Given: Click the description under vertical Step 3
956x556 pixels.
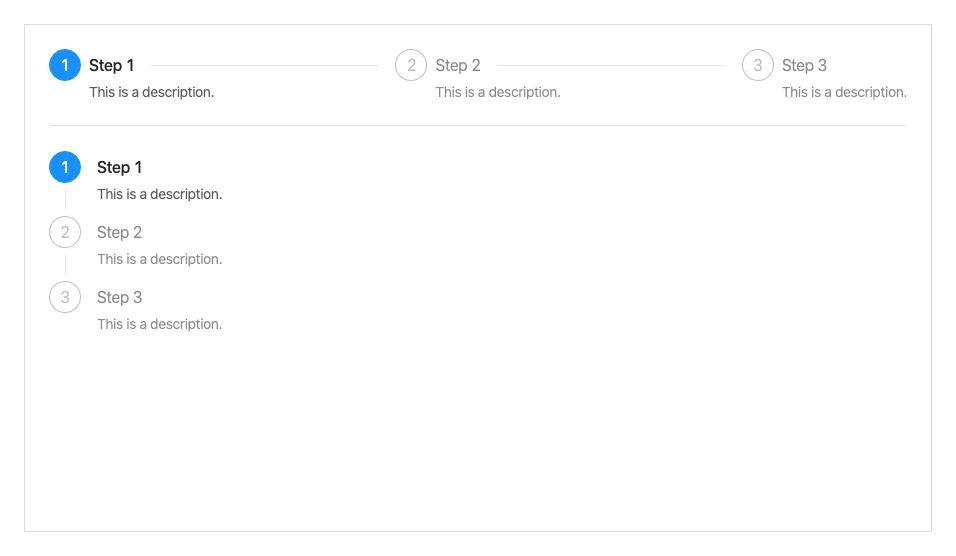Looking at the screenshot, I should click(159, 324).
